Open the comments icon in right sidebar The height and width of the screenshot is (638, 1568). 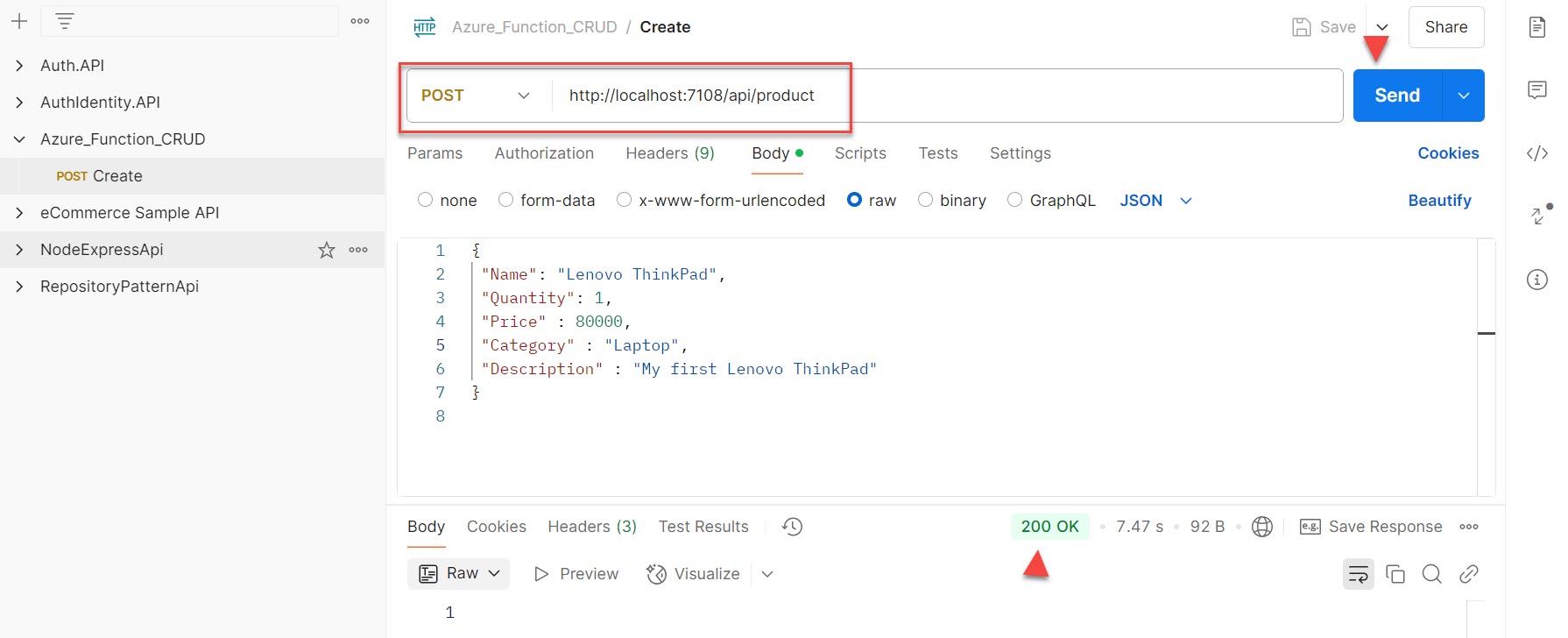click(x=1537, y=90)
